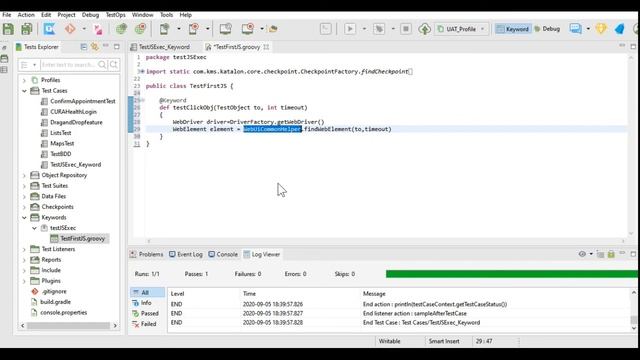Click the Record Windows monitor icon
The width and height of the screenshot is (640, 360).
248,29
